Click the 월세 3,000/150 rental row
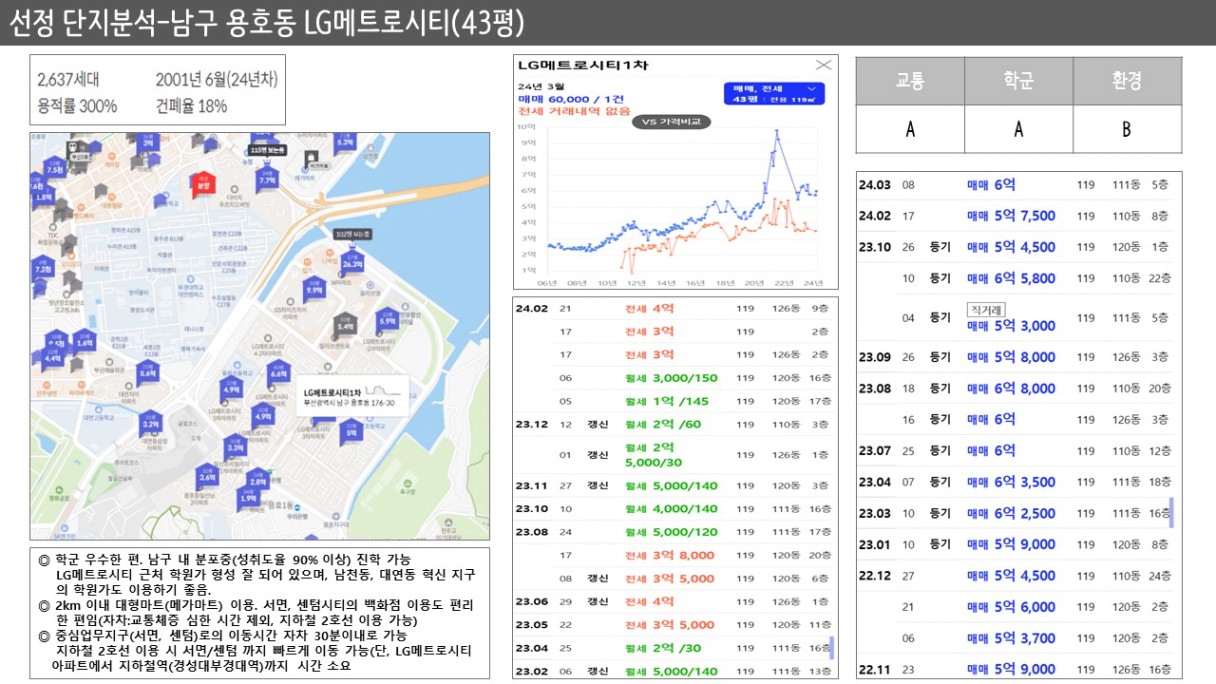The height and width of the screenshot is (684, 1216). [674, 378]
